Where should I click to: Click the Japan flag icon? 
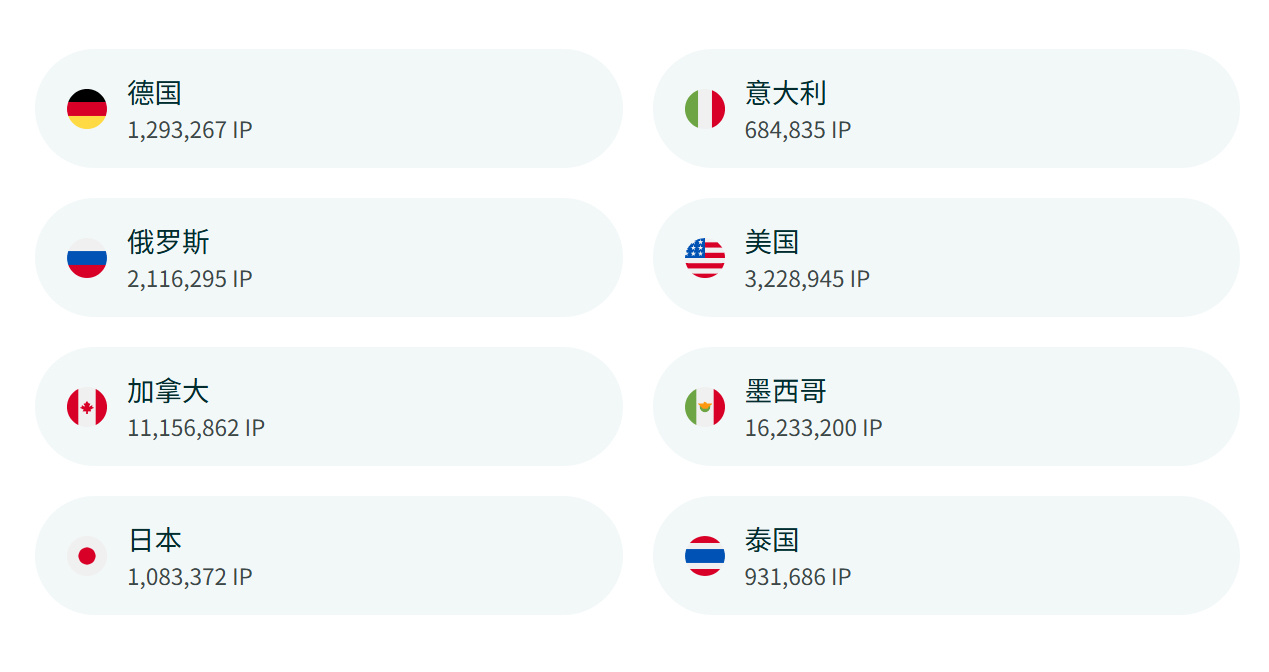(x=88, y=555)
